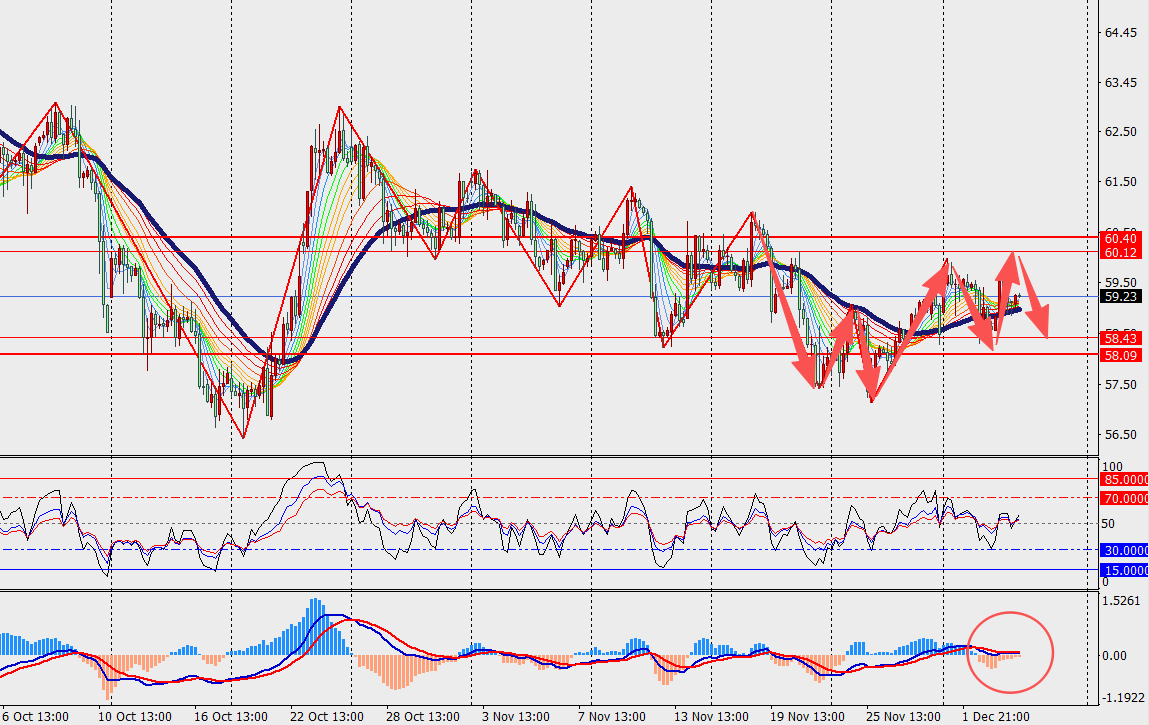Screen dimensions: 1149x725
Task: Click the 0.00 MACD zero level label
Action: coord(1114,655)
